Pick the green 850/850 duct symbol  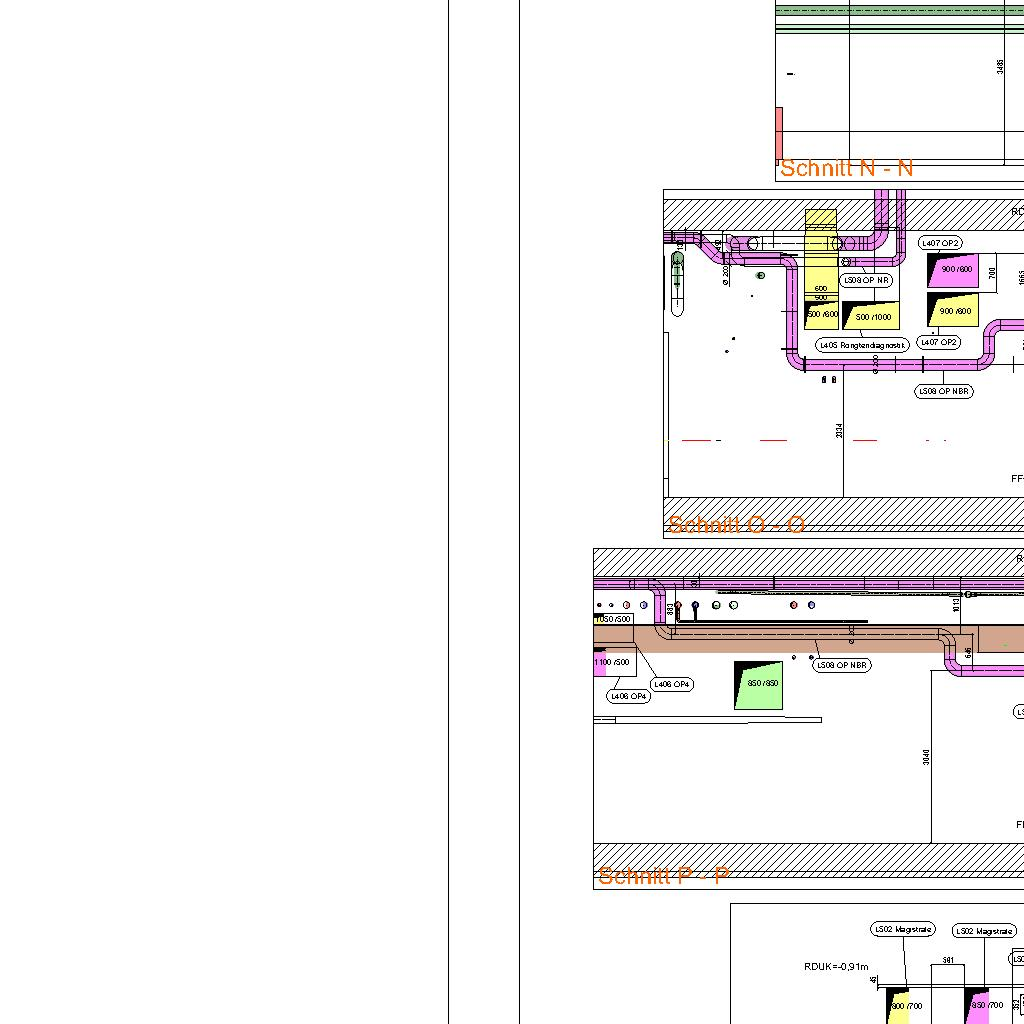tap(758, 685)
